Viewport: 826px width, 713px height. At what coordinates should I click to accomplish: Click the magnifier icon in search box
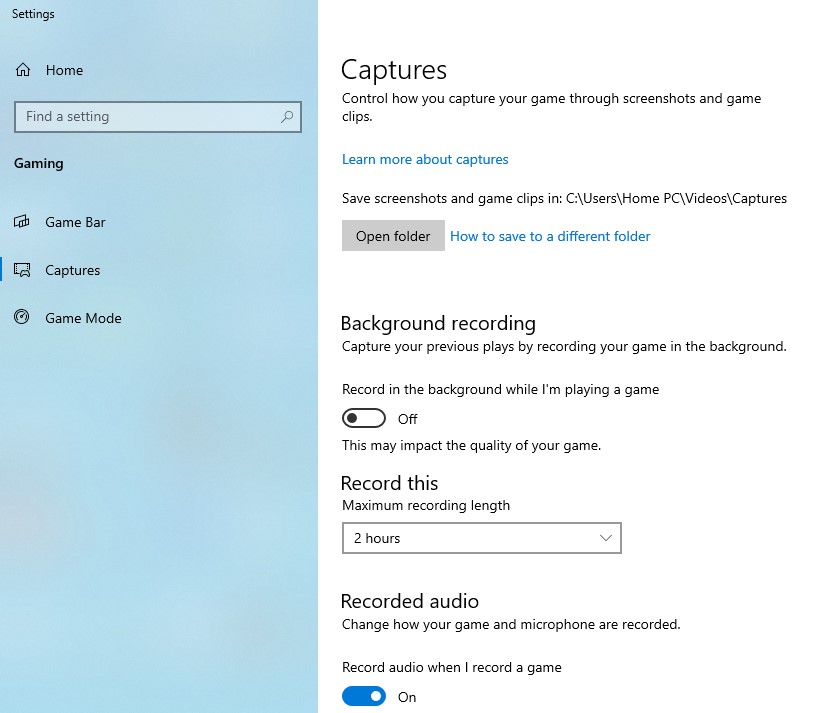pos(287,116)
